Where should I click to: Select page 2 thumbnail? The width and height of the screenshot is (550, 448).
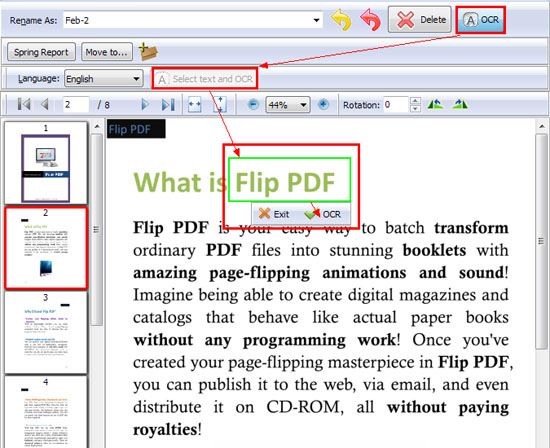tap(46, 248)
